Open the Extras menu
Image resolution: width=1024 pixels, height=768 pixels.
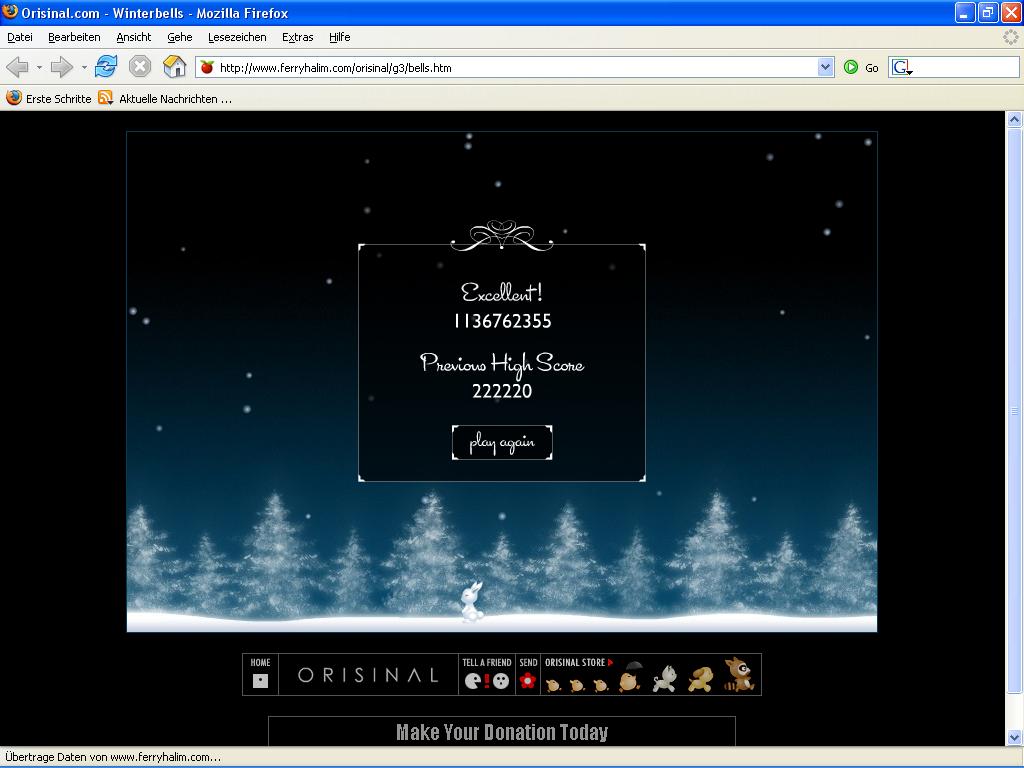click(297, 37)
